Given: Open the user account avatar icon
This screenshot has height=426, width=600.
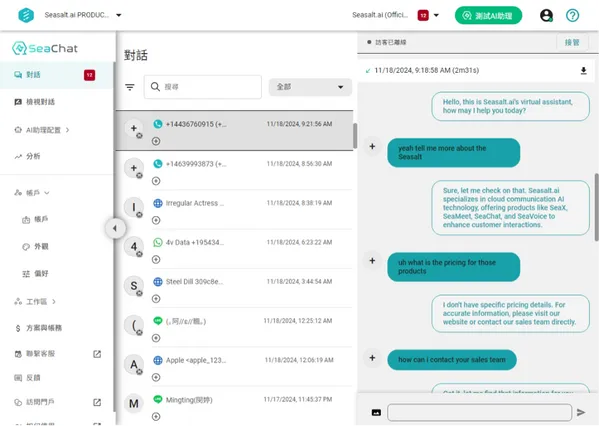Looking at the screenshot, I should pyautogui.click(x=546, y=15).
